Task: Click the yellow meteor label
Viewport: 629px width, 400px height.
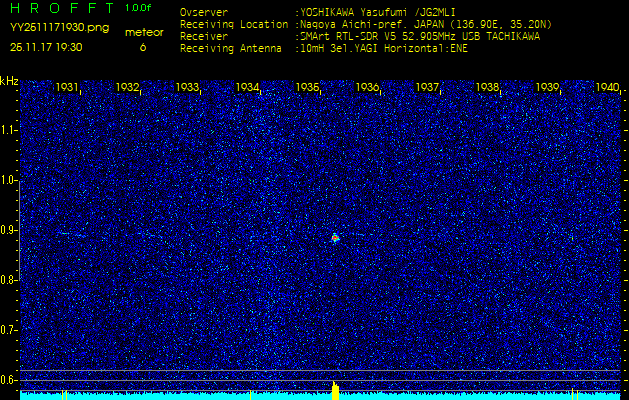Action: coord(143,32)
